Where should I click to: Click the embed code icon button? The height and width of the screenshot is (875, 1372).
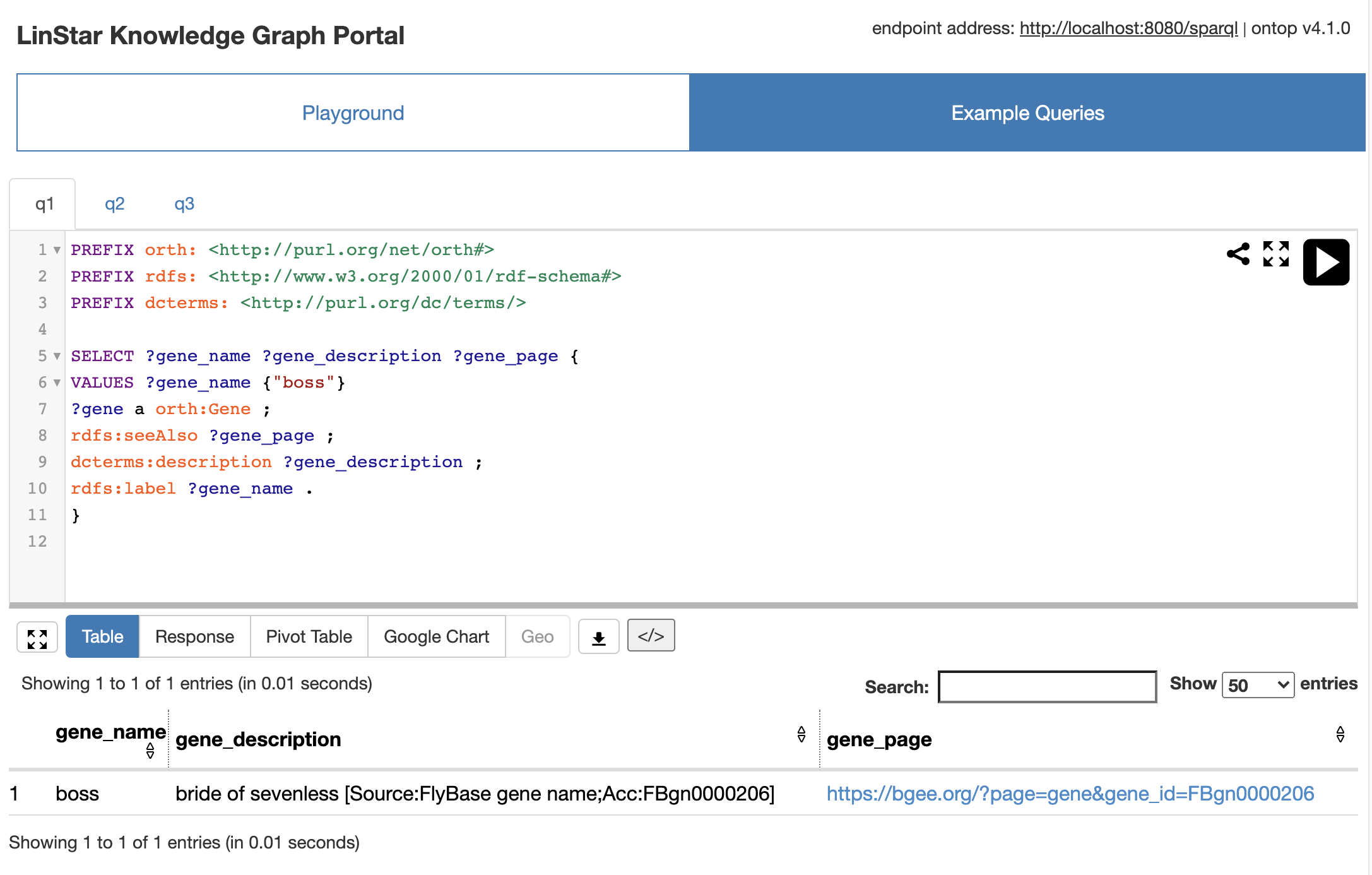[651, 636]
